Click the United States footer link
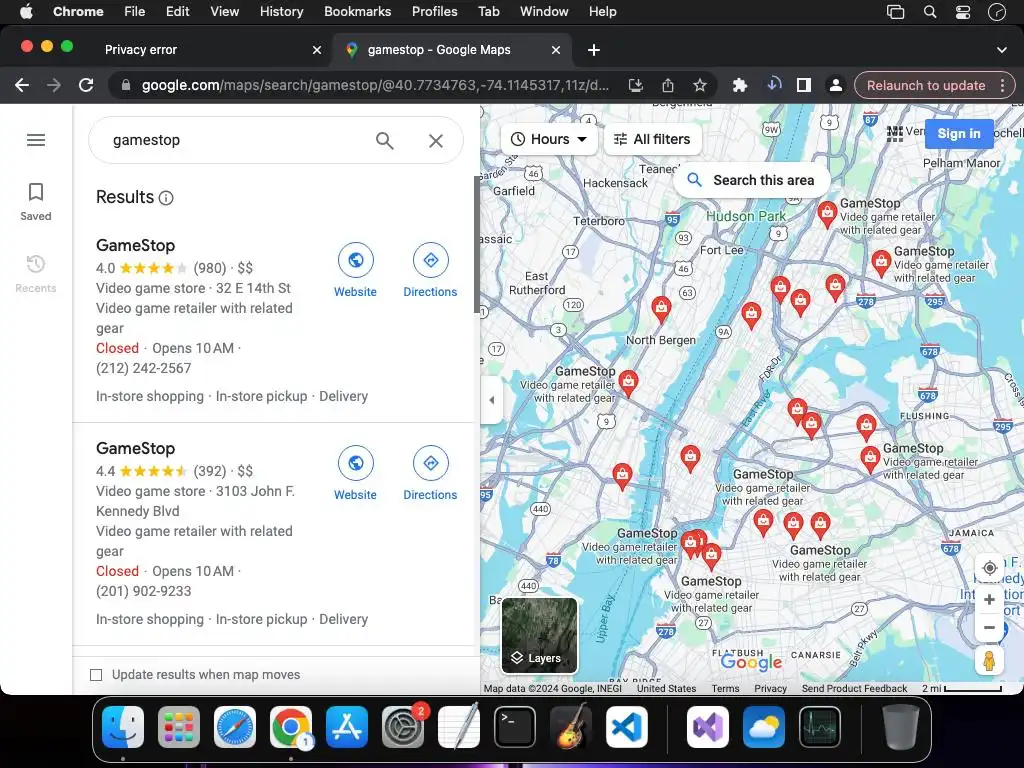Screen dimensions: 1024x768 [x=666, y=688]
